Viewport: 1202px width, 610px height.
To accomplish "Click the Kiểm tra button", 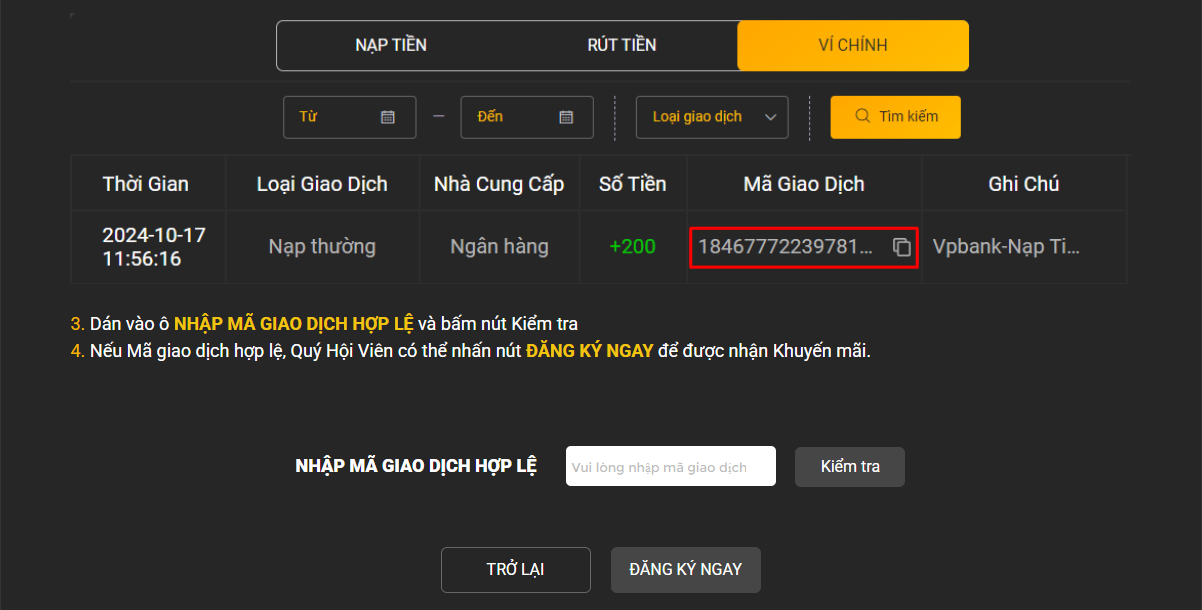I will [x=849, y=466].
